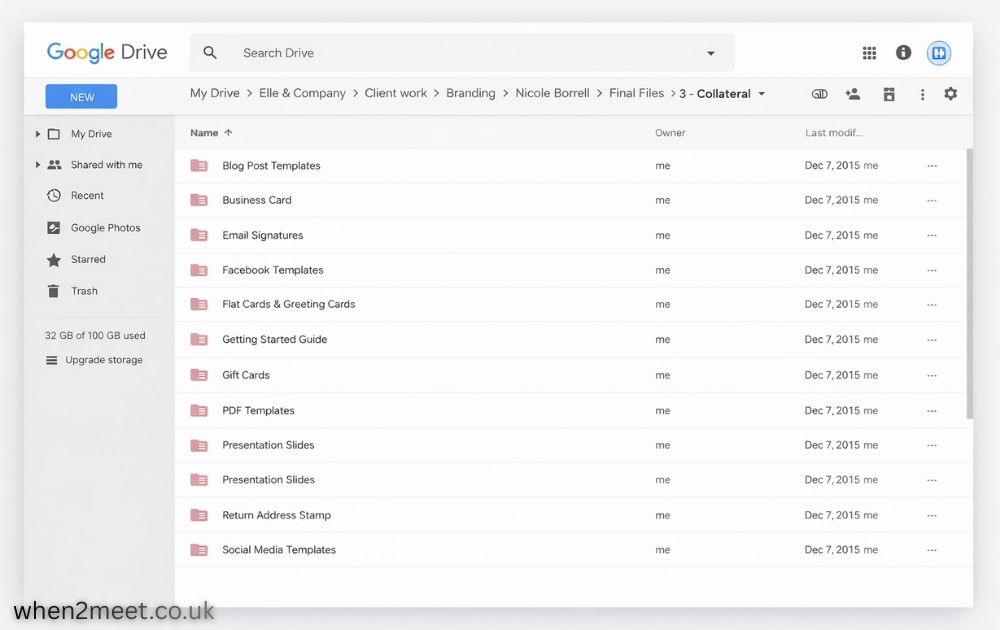The width and height of the screenshot is (1000, 630).
Task: Open your account profile icon
Action: coord(938,53)
